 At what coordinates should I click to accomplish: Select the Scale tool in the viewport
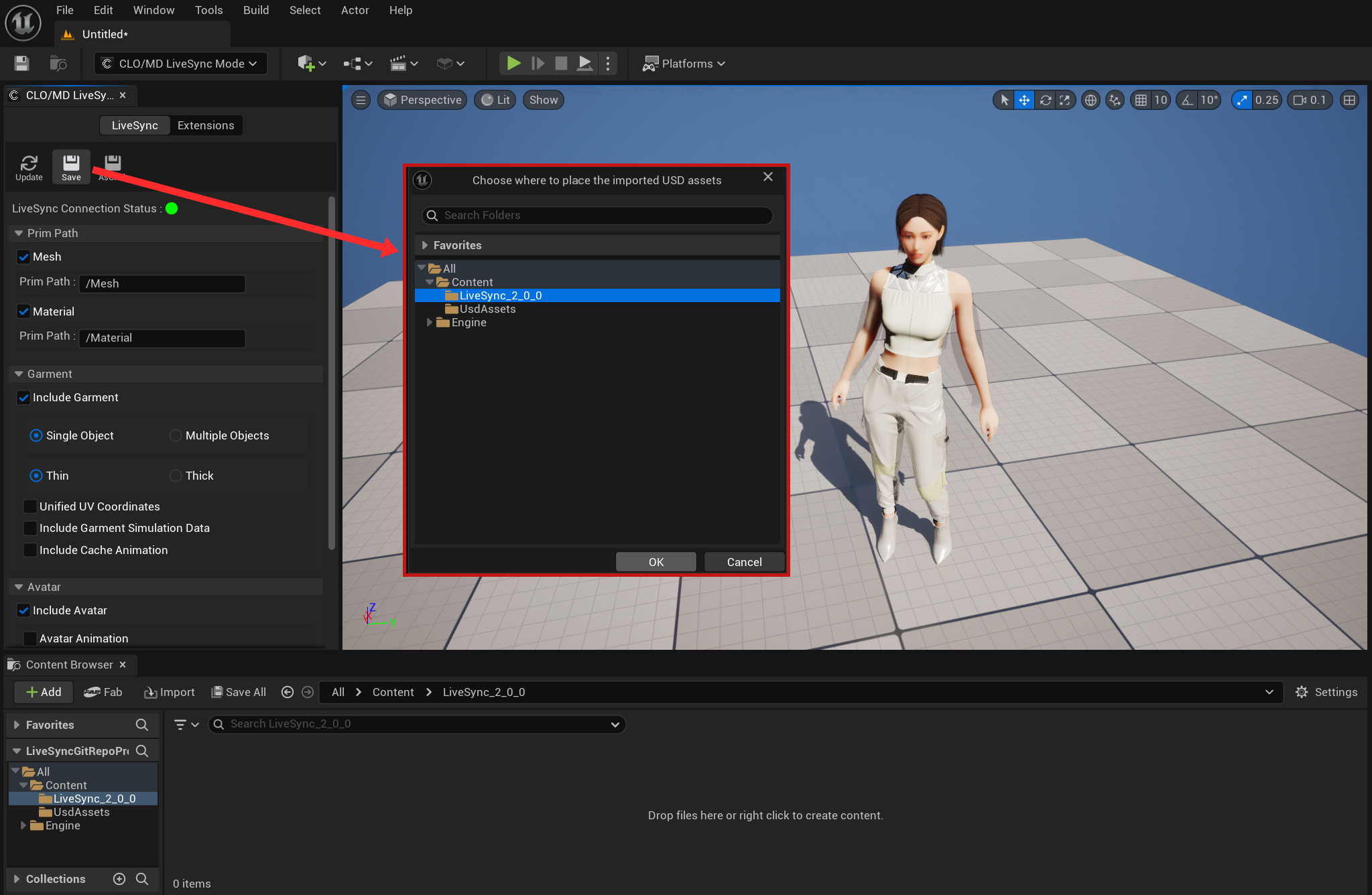tap(1064, 100)
